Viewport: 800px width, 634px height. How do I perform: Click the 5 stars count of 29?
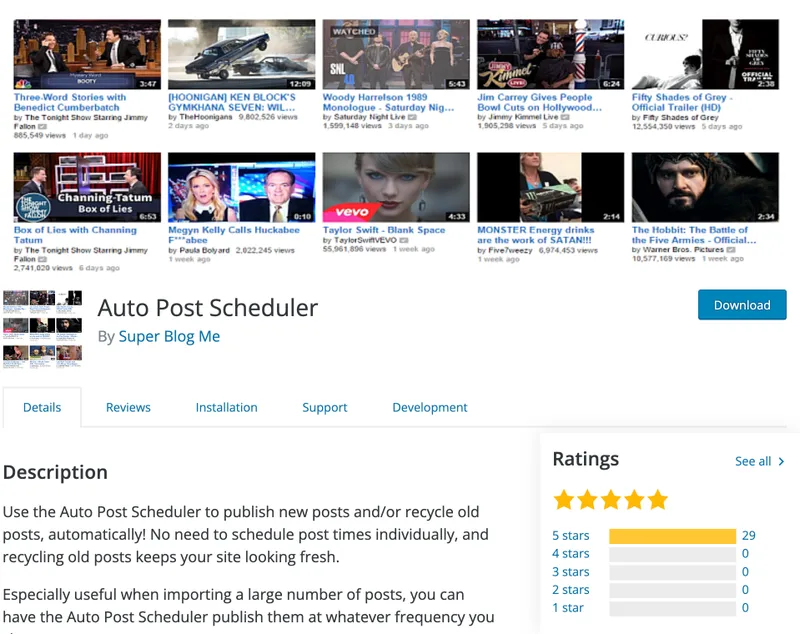[748, 536]
